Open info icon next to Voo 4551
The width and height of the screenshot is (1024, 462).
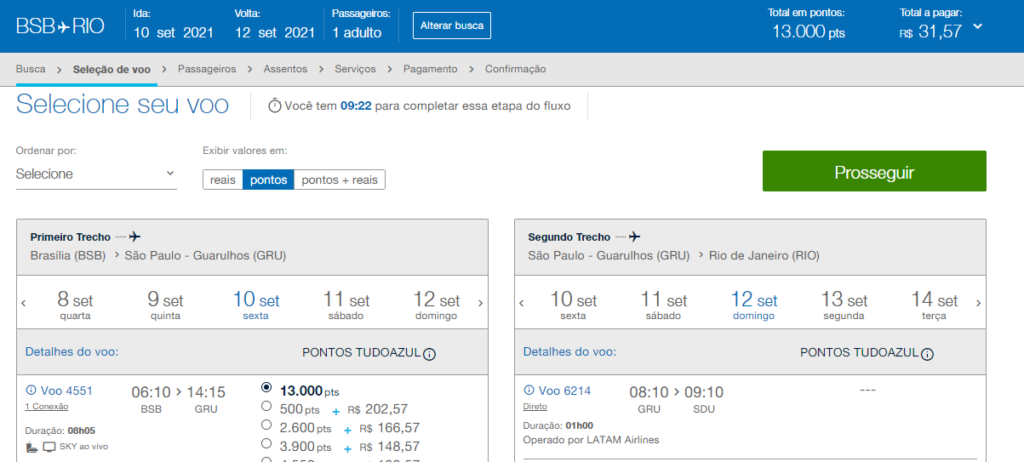click(x=31, y=391)
